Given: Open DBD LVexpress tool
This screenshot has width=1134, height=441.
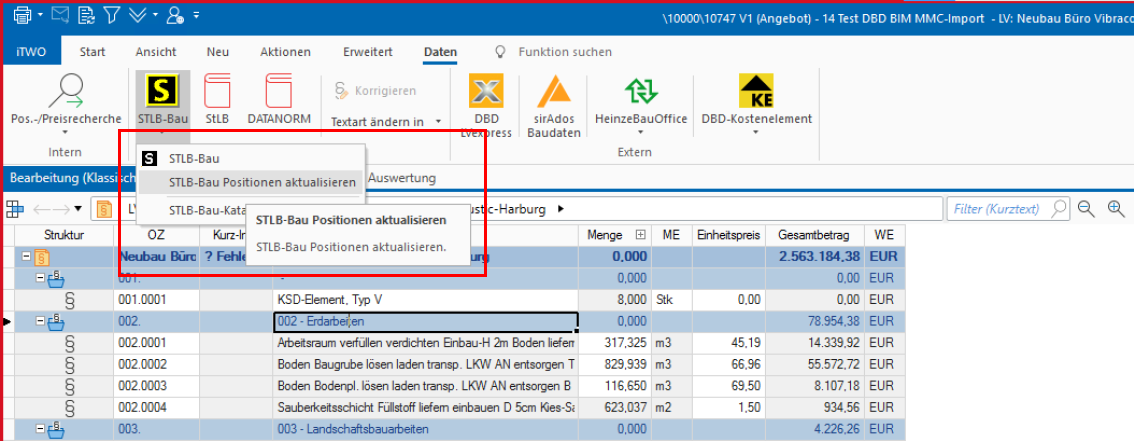Looking at the screenshot, I should 486,93.
